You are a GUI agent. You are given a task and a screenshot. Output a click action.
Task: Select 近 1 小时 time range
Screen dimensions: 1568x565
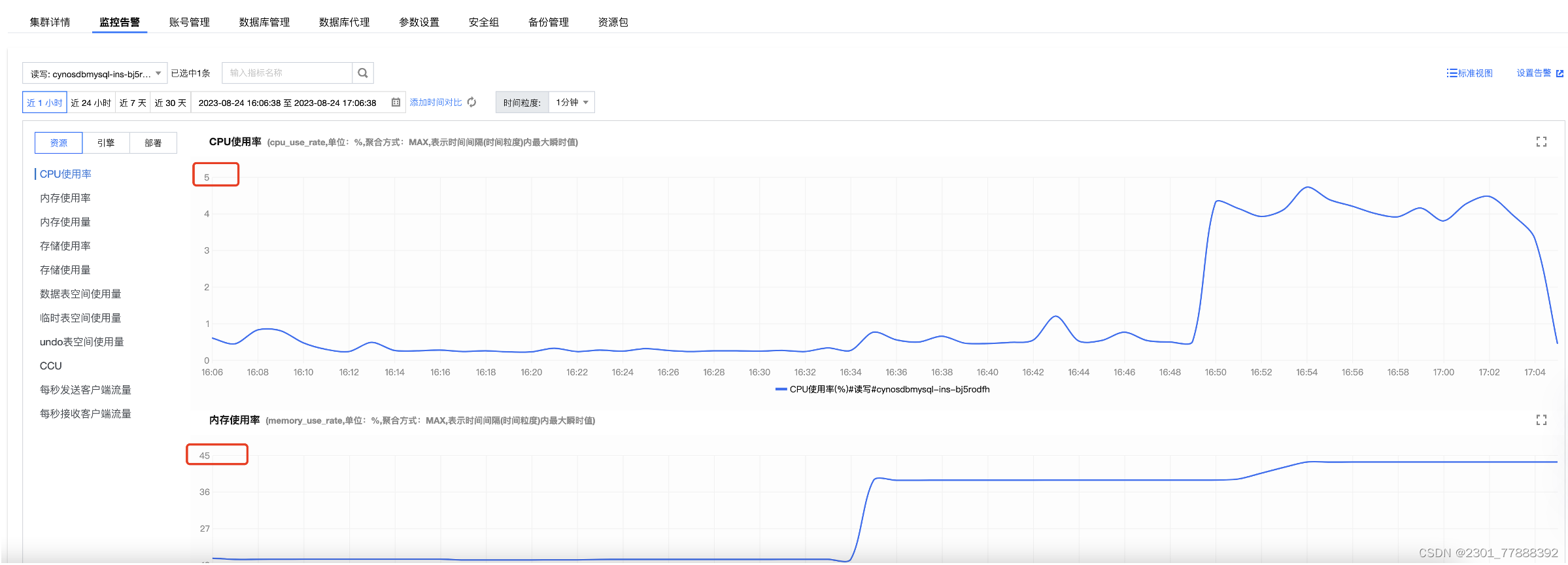[x=44, y=103]
